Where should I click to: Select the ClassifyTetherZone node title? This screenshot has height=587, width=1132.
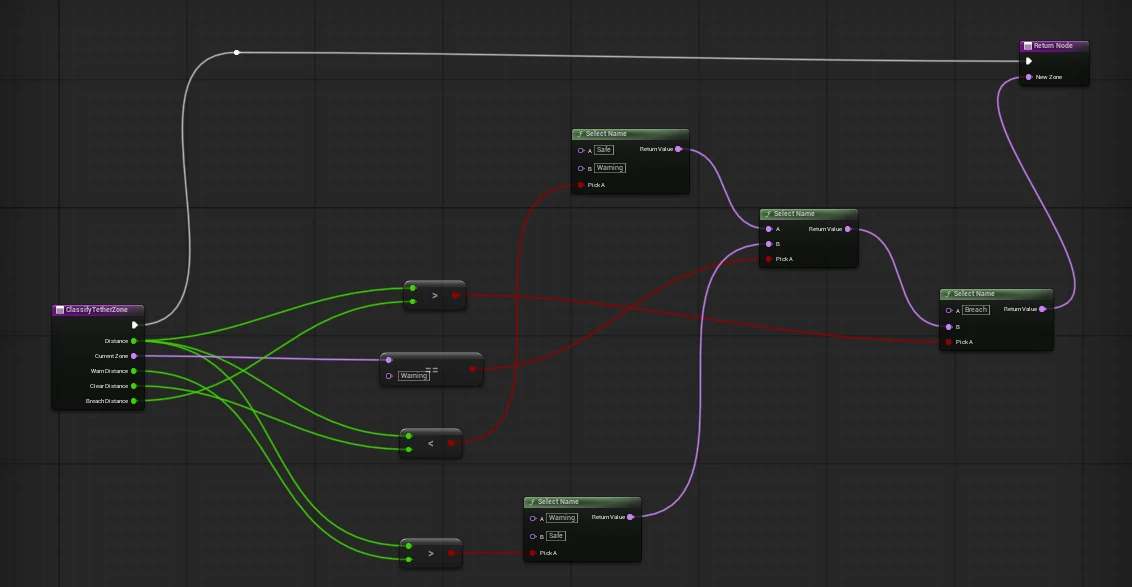[97, 310]
